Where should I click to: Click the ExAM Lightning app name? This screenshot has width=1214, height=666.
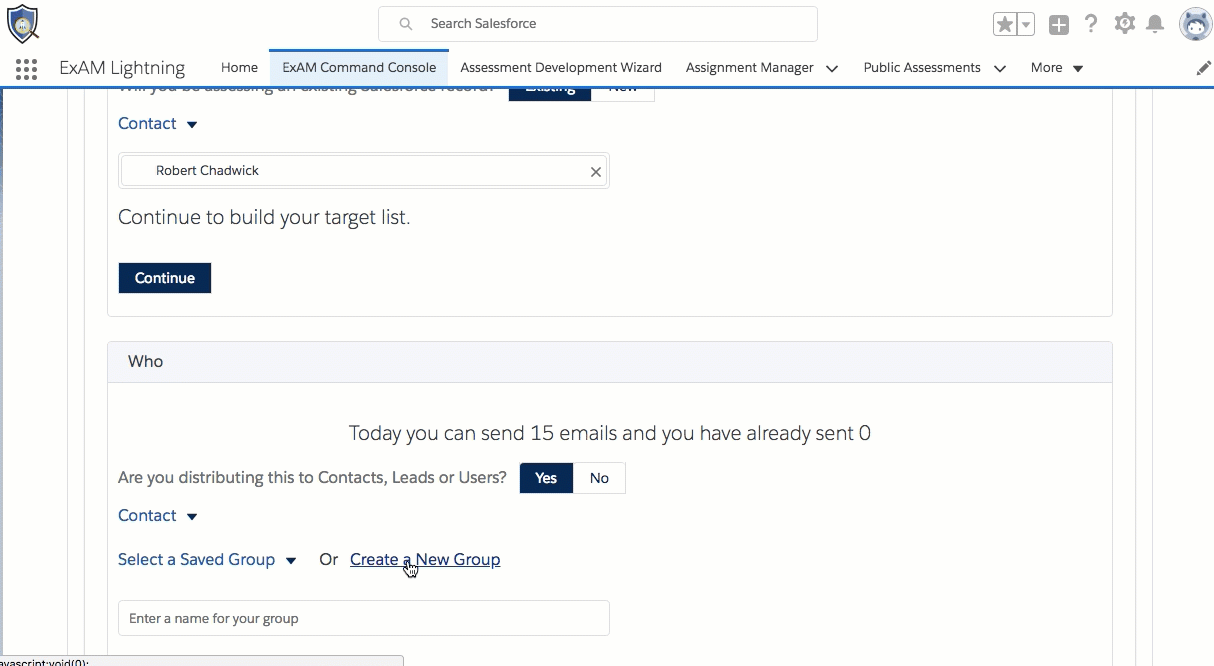pos(122,68)
